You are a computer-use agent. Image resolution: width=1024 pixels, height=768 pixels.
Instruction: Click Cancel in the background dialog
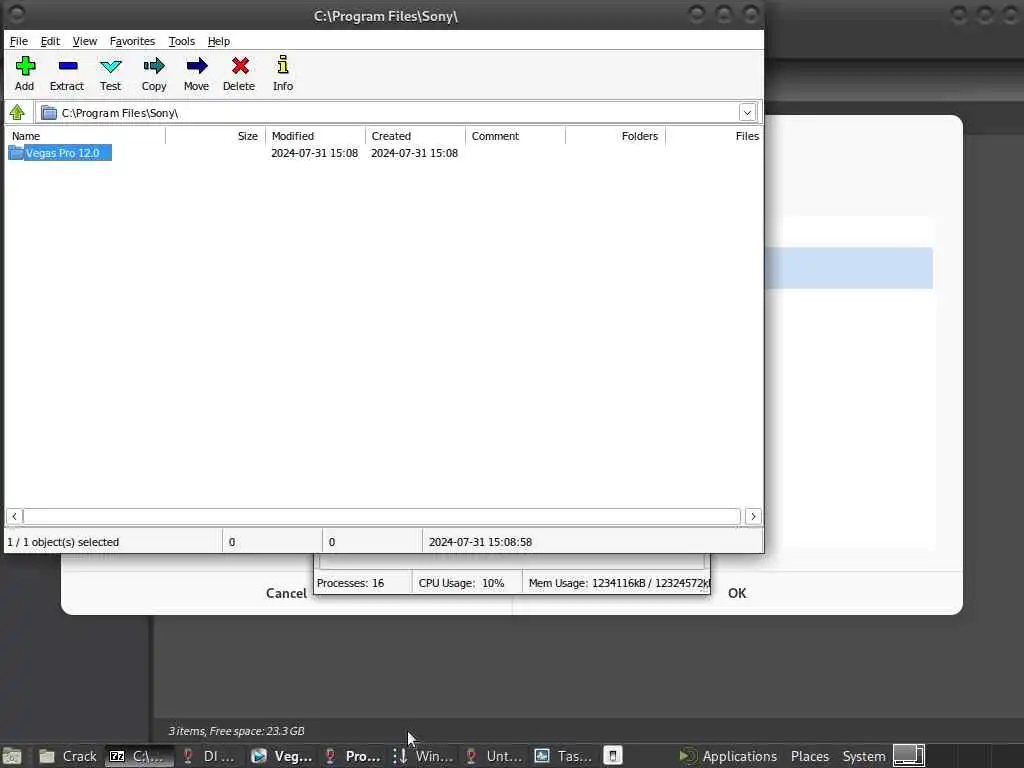coord(286,593)
